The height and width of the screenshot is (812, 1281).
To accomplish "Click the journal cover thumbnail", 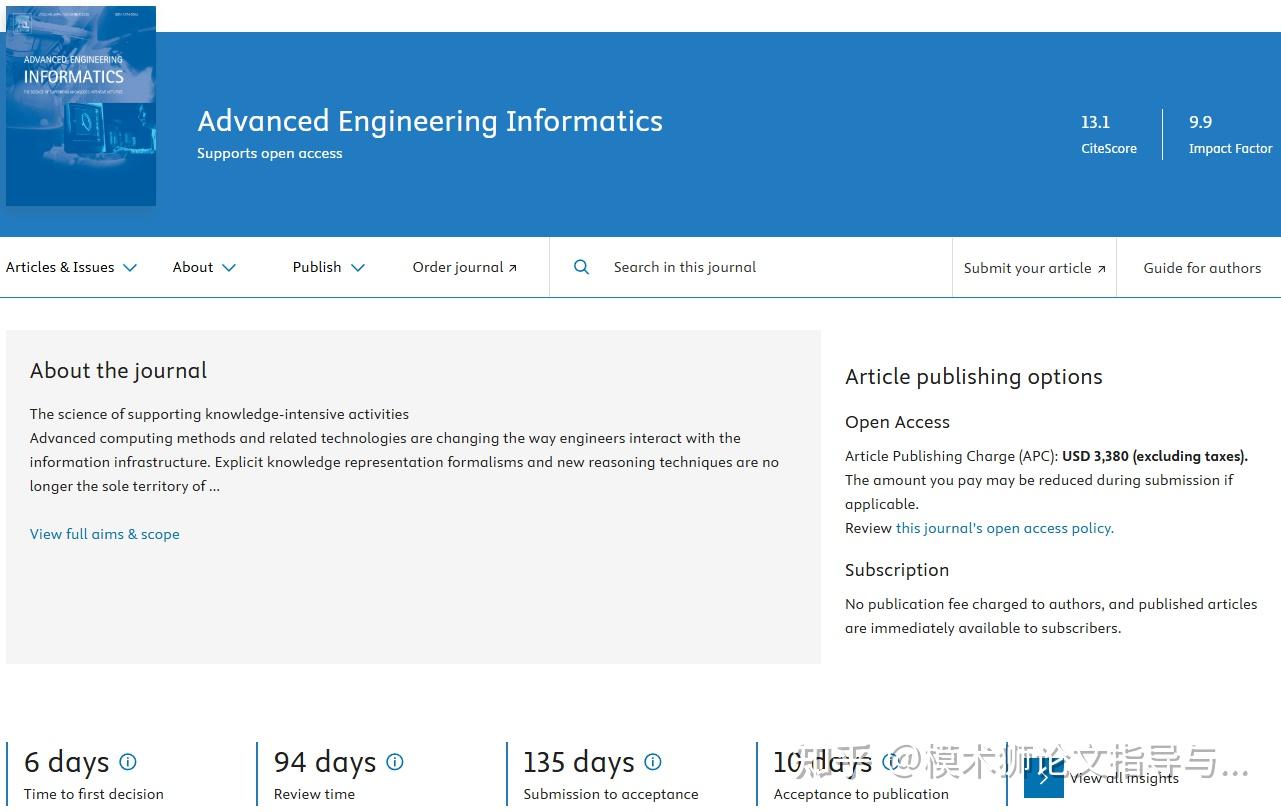I will point(81,106).
